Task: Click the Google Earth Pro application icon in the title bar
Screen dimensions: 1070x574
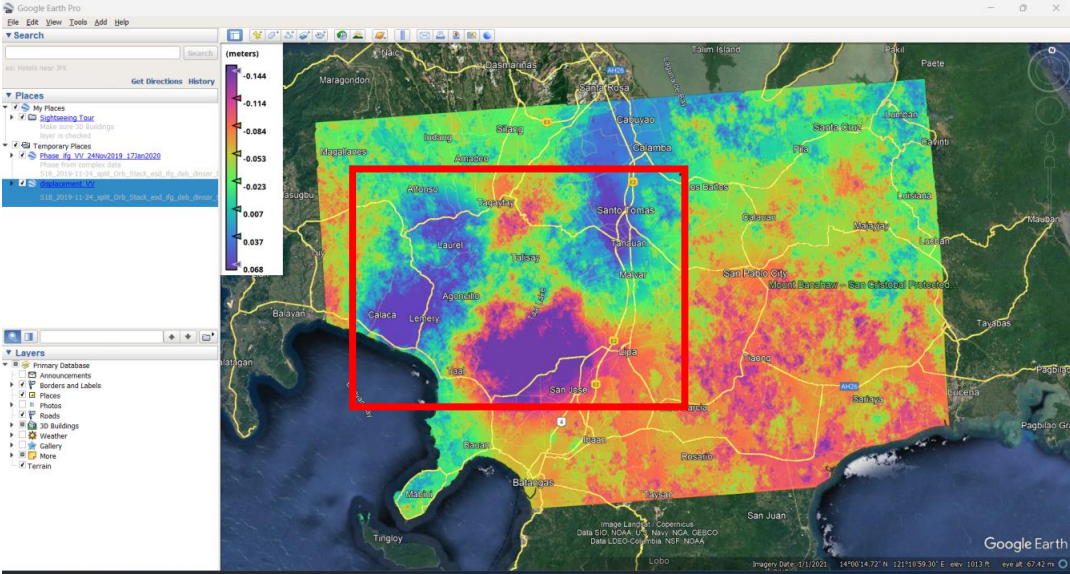Action: tap(8, 8)
